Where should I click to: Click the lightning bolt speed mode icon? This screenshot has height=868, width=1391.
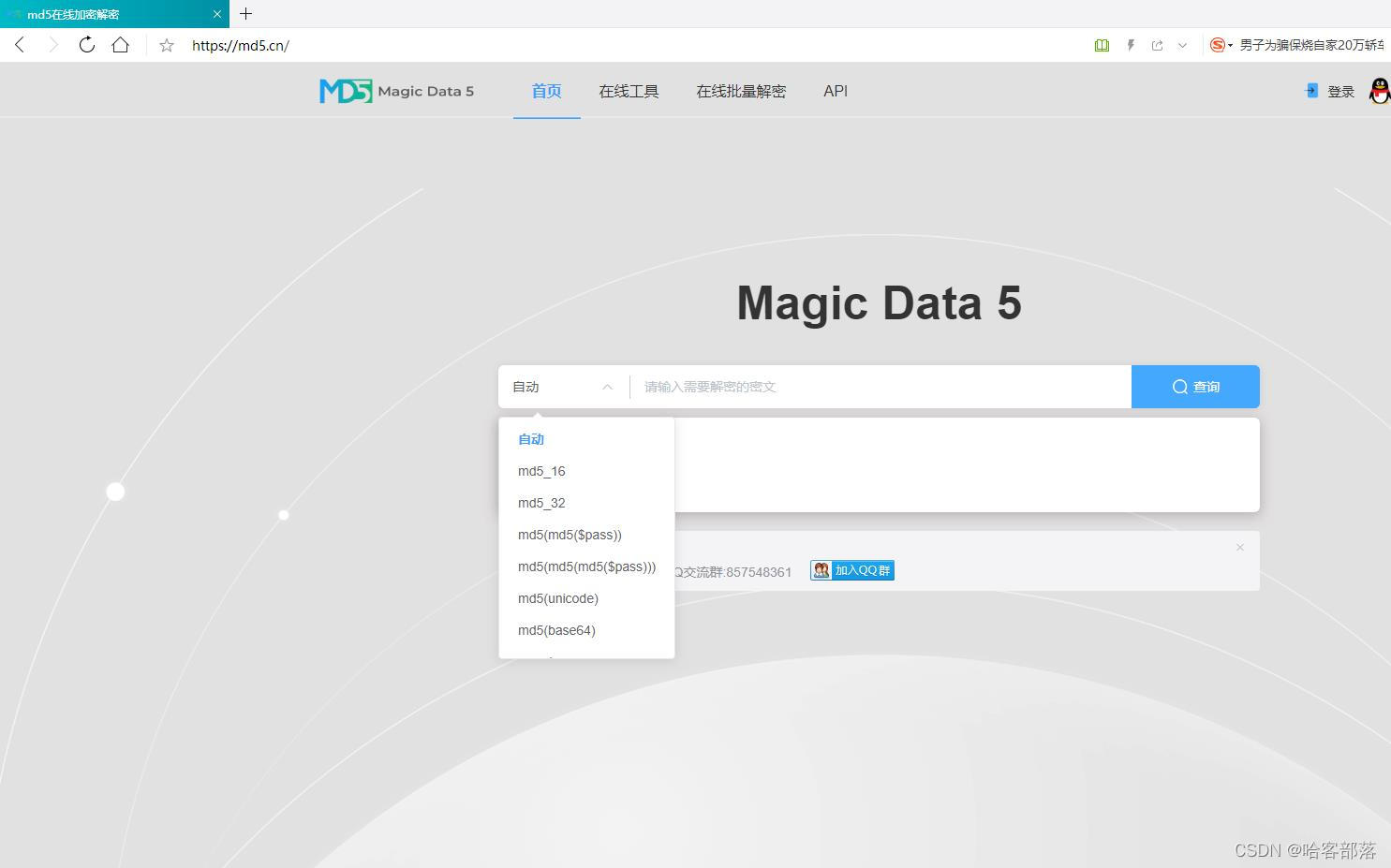1131,45
